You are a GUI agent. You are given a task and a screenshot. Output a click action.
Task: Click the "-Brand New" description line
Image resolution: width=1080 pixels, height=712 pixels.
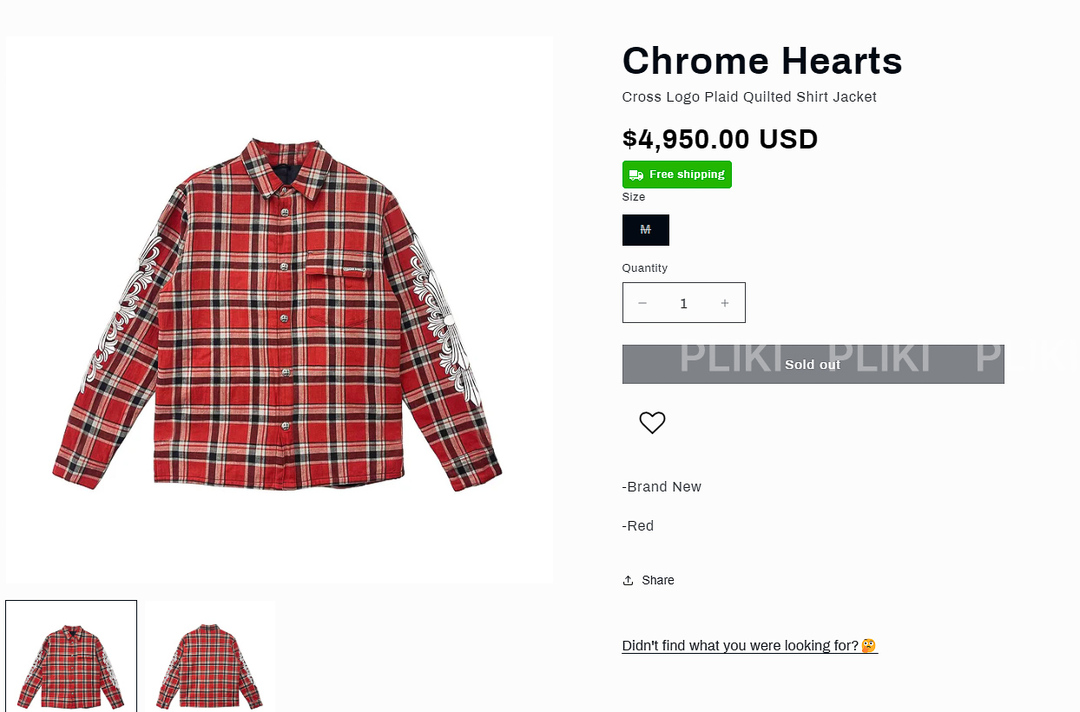point(662,487)
